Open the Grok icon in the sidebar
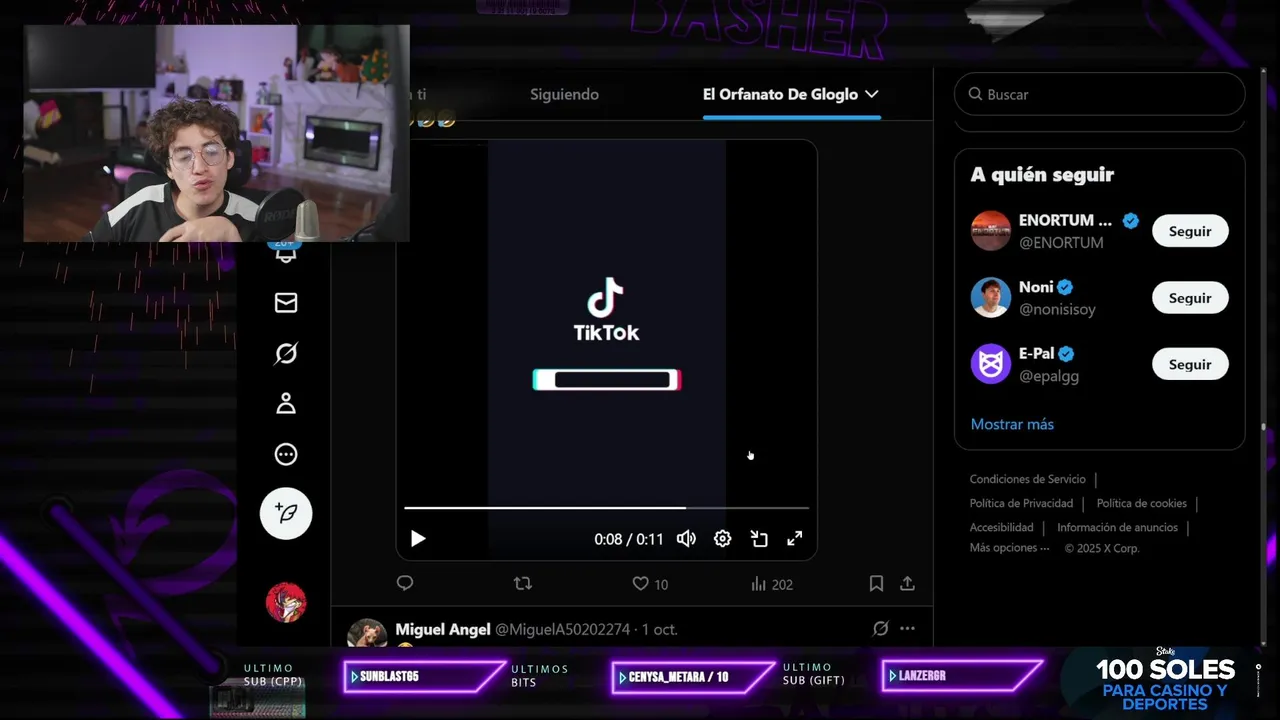The image size is (1280, 720). tap(286, 353)
